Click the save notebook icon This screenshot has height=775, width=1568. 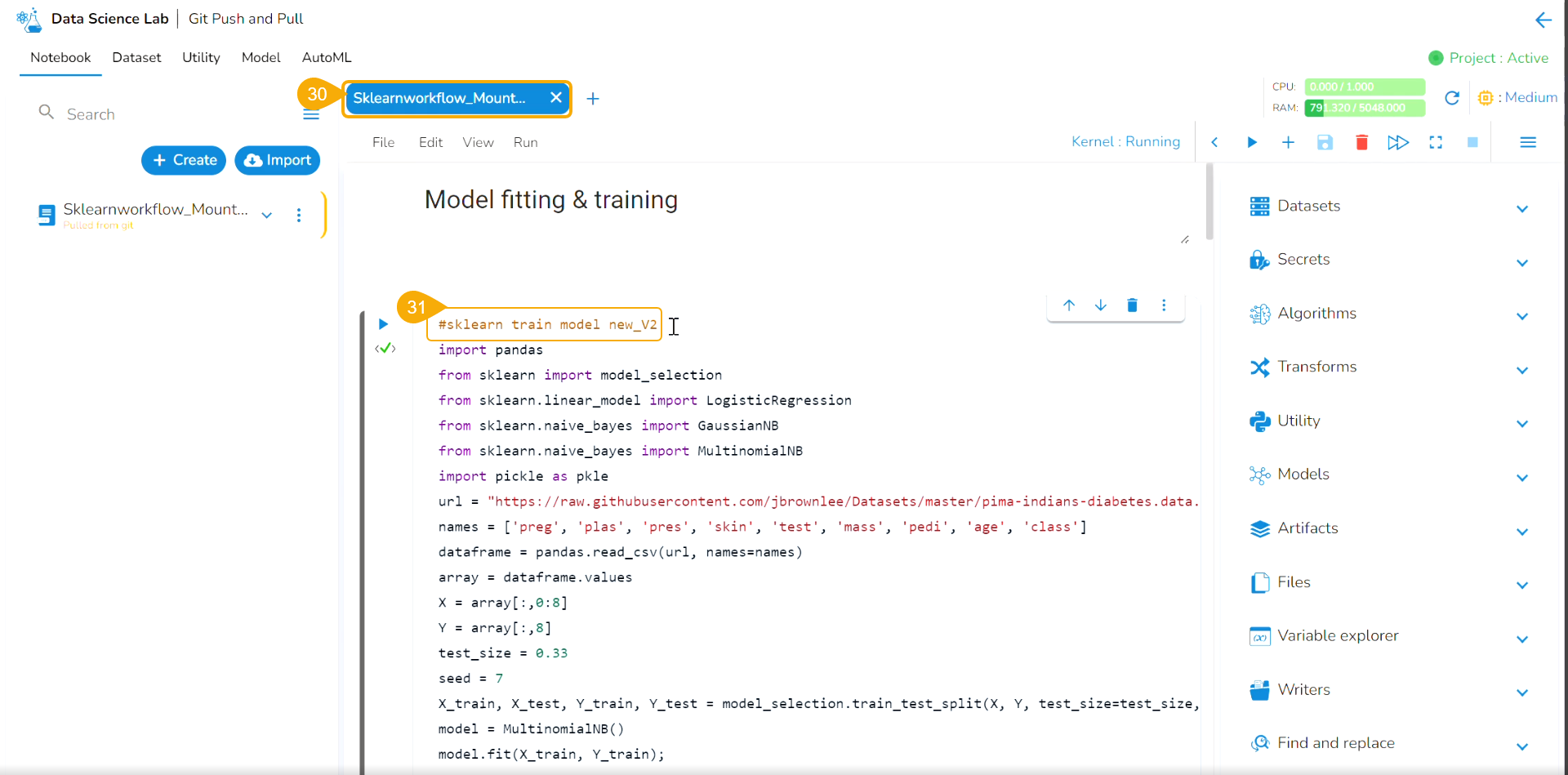point(1325,142)
